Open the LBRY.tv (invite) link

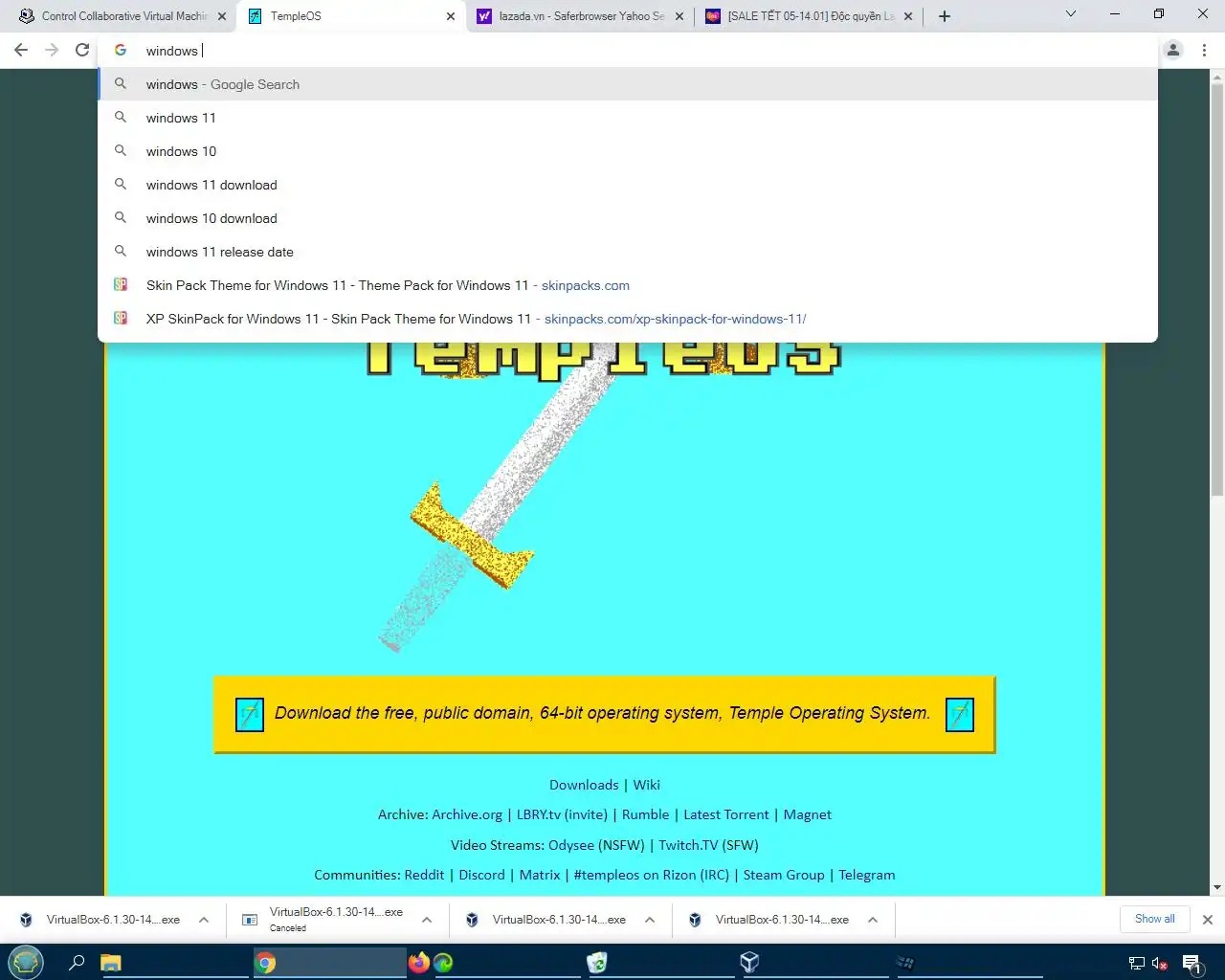pyautogui.click(x=562, y=814)
